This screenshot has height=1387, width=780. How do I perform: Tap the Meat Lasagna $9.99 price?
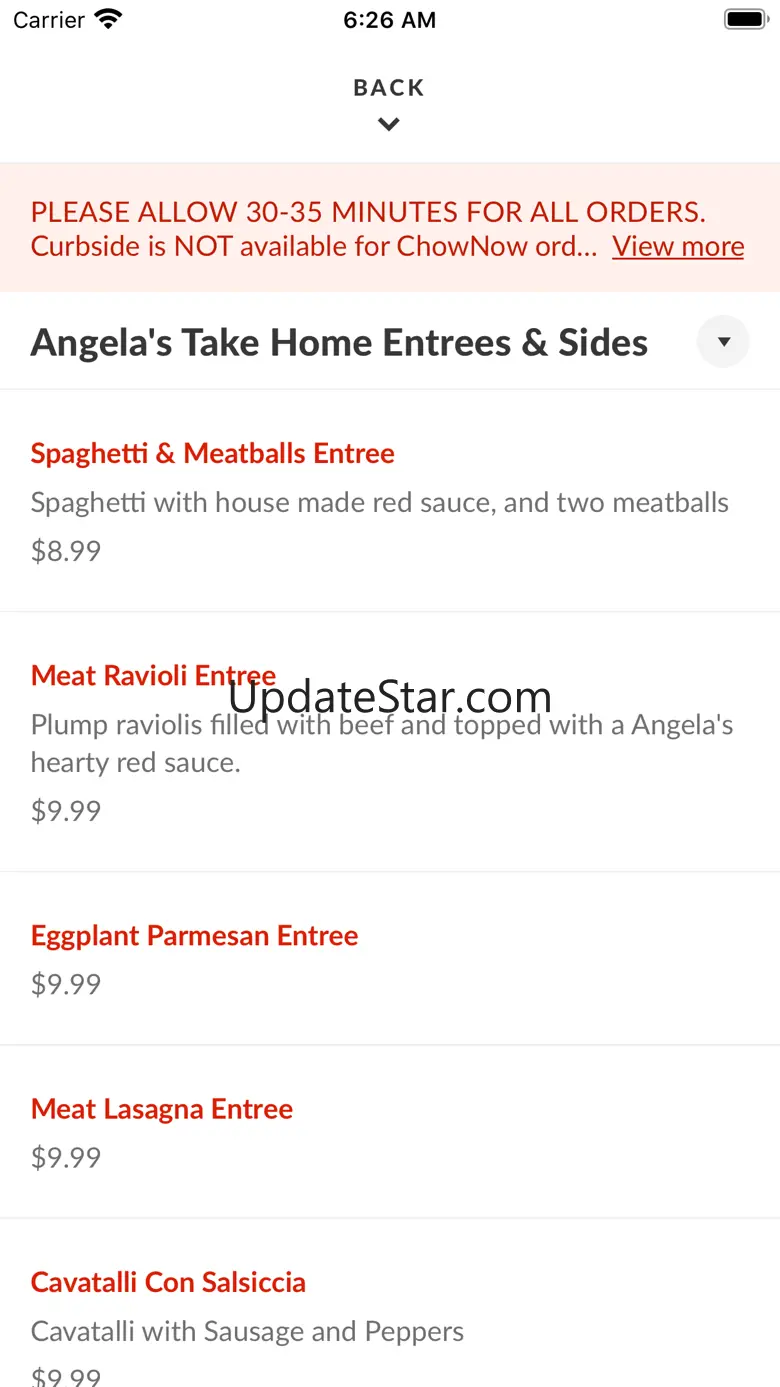pos(66,1158)
